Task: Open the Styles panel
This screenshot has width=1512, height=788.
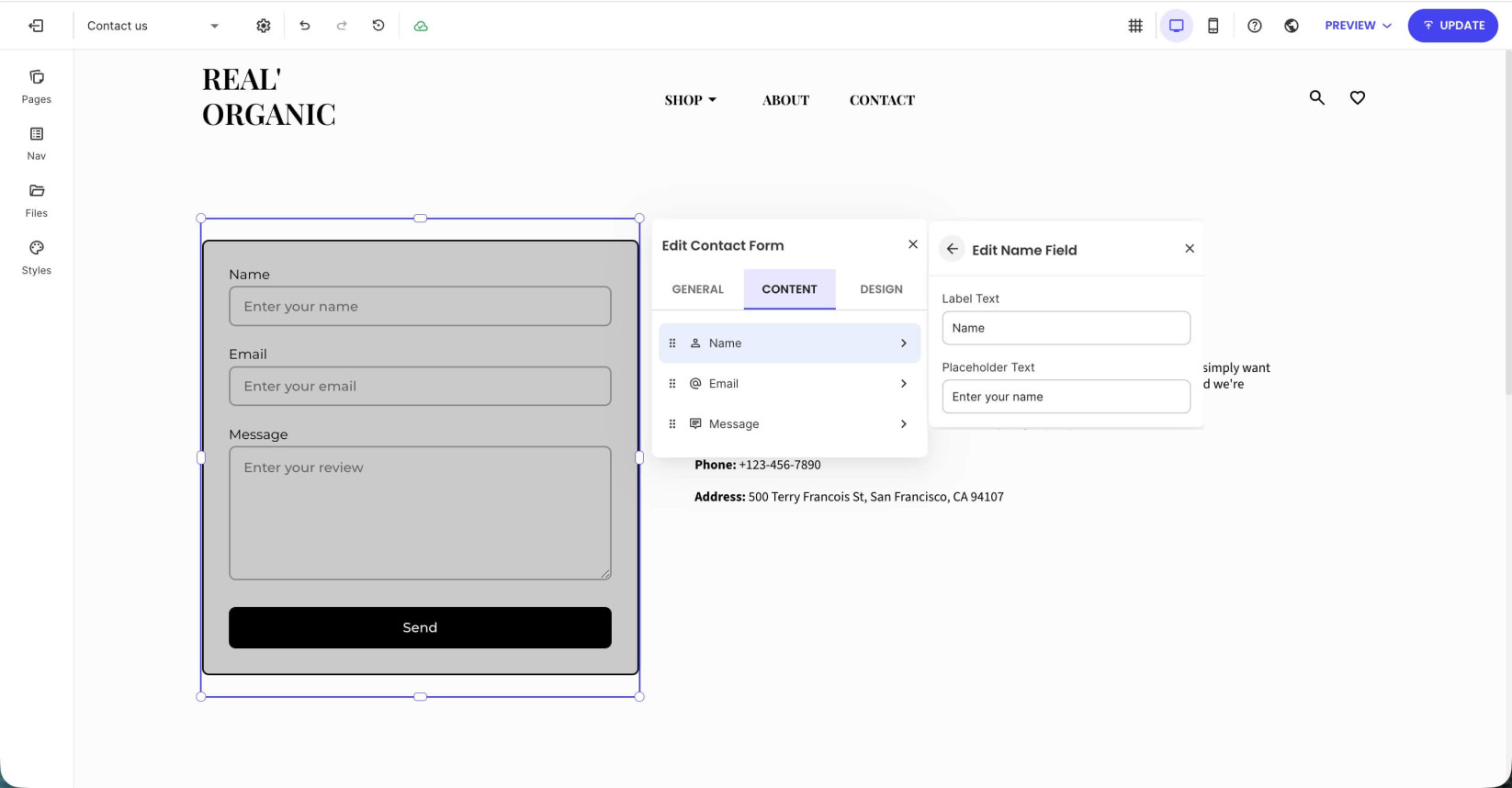Action: 37,258
